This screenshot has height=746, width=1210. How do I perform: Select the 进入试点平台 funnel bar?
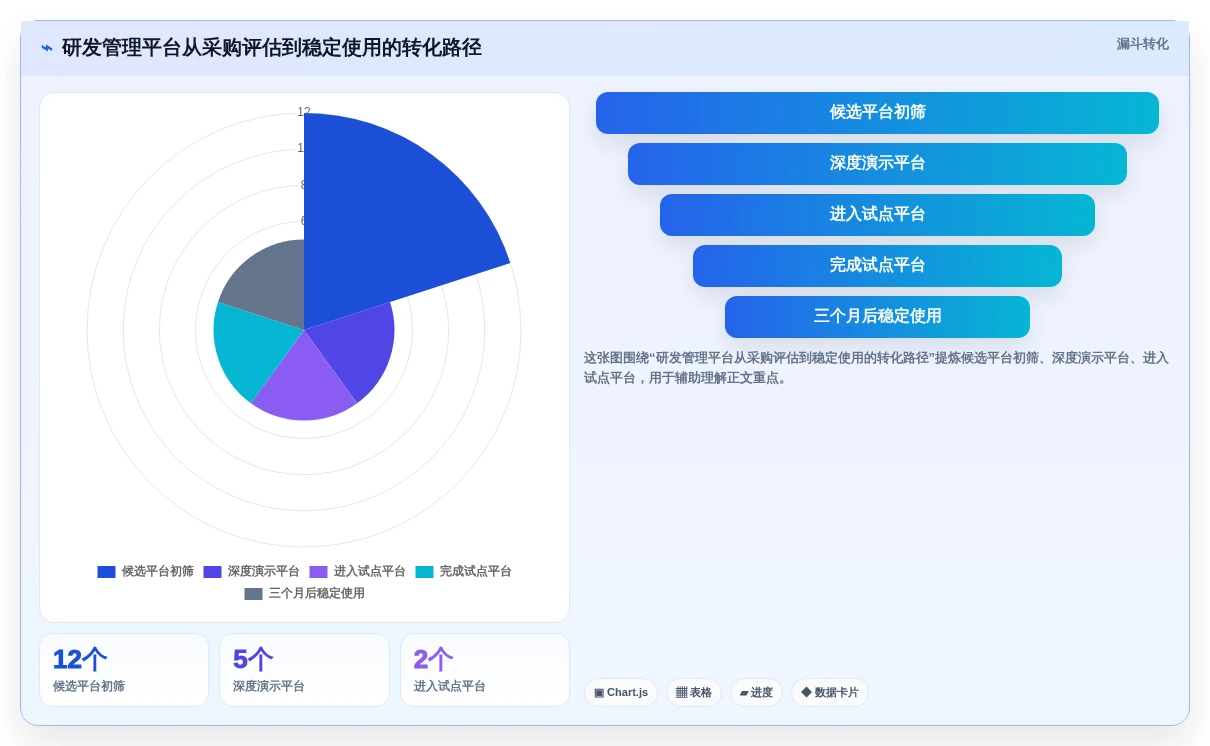point(877,215)
